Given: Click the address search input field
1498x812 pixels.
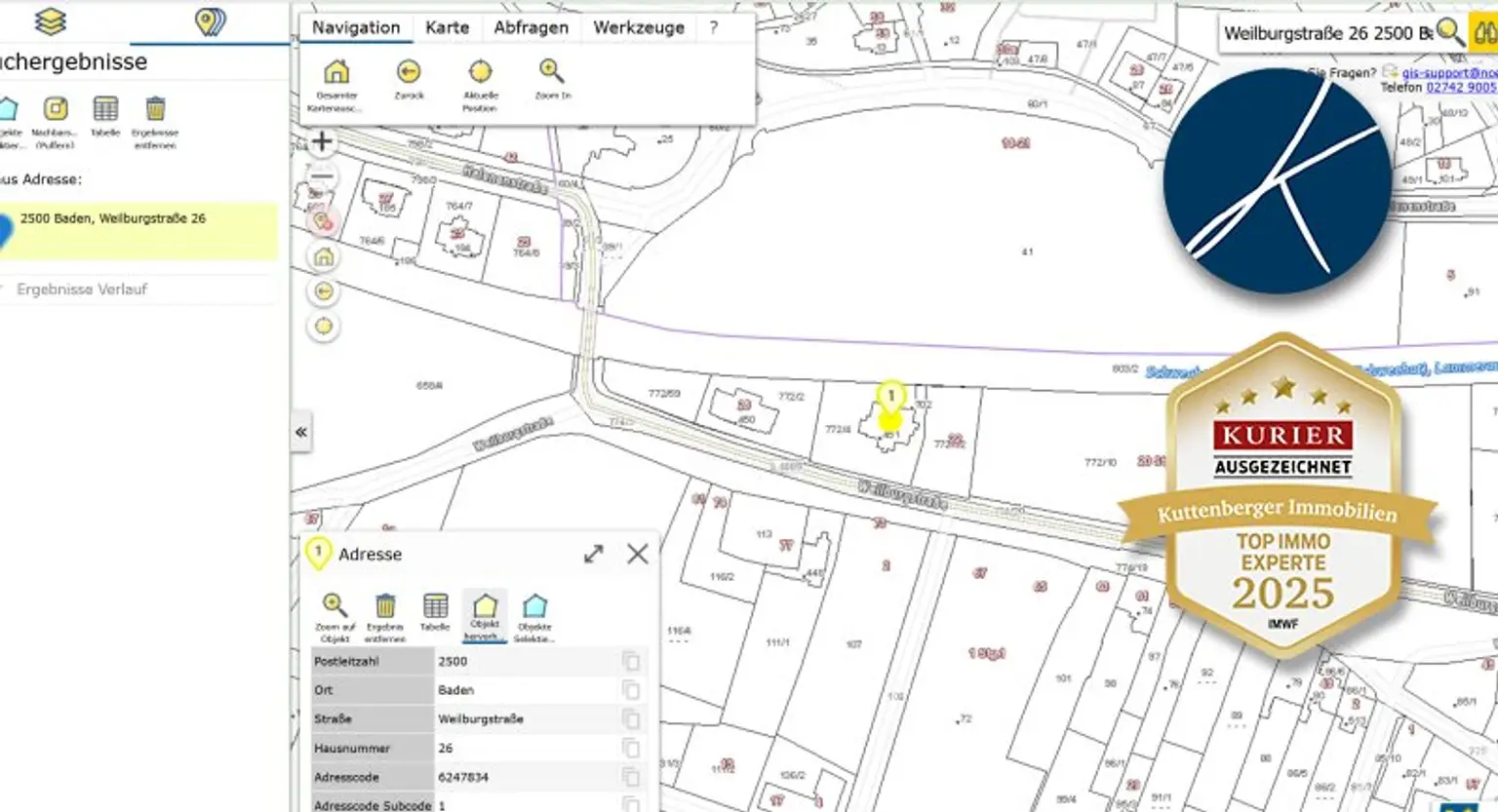Looking at the screenshot, I should [1326, 33].
